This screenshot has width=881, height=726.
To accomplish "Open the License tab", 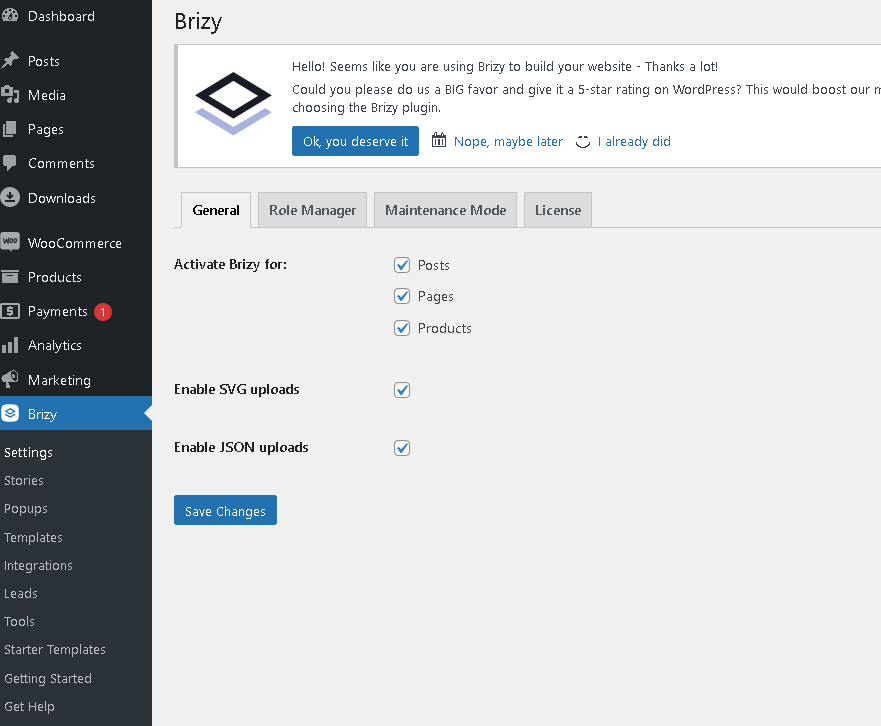I will point(558,210).
